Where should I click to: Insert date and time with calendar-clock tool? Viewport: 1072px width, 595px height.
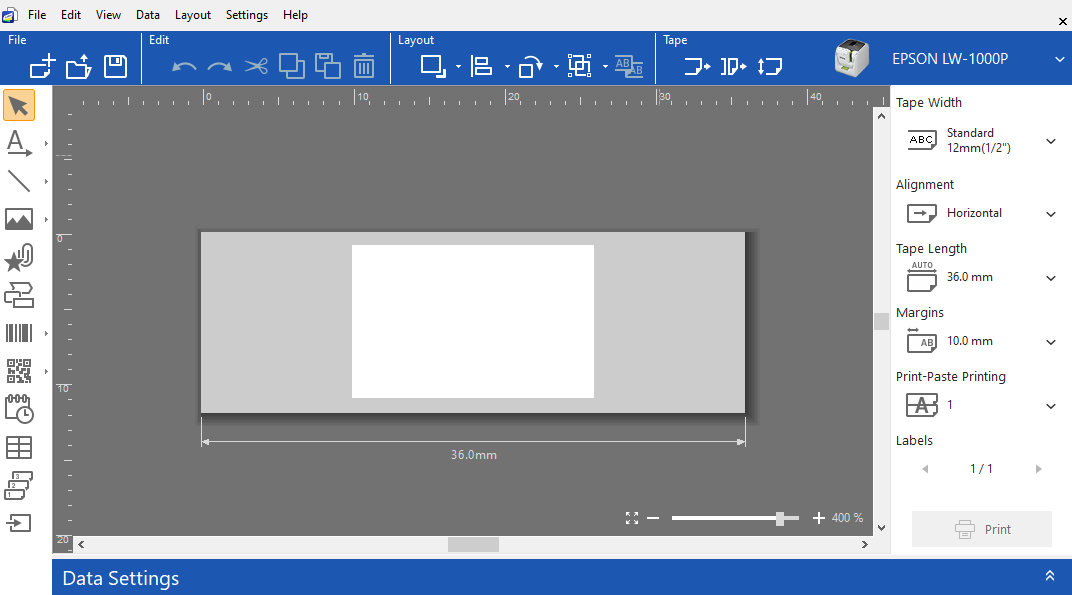click(18, 409)
